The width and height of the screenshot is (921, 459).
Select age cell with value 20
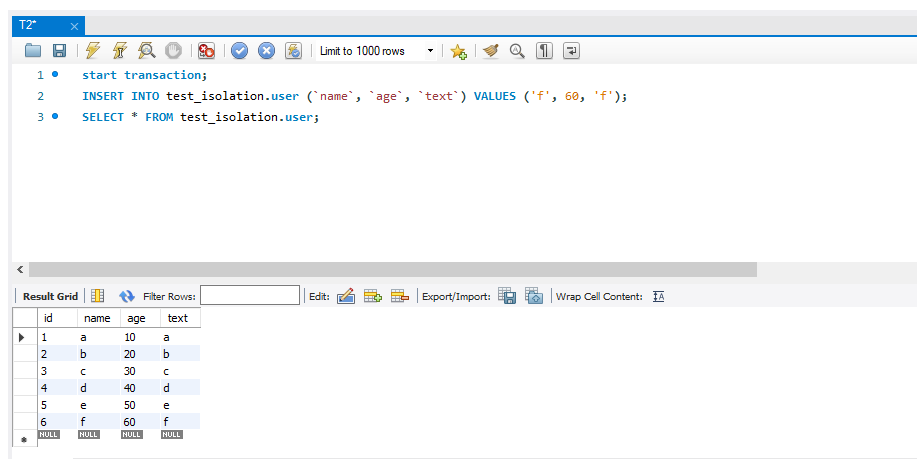coord(140,354)
